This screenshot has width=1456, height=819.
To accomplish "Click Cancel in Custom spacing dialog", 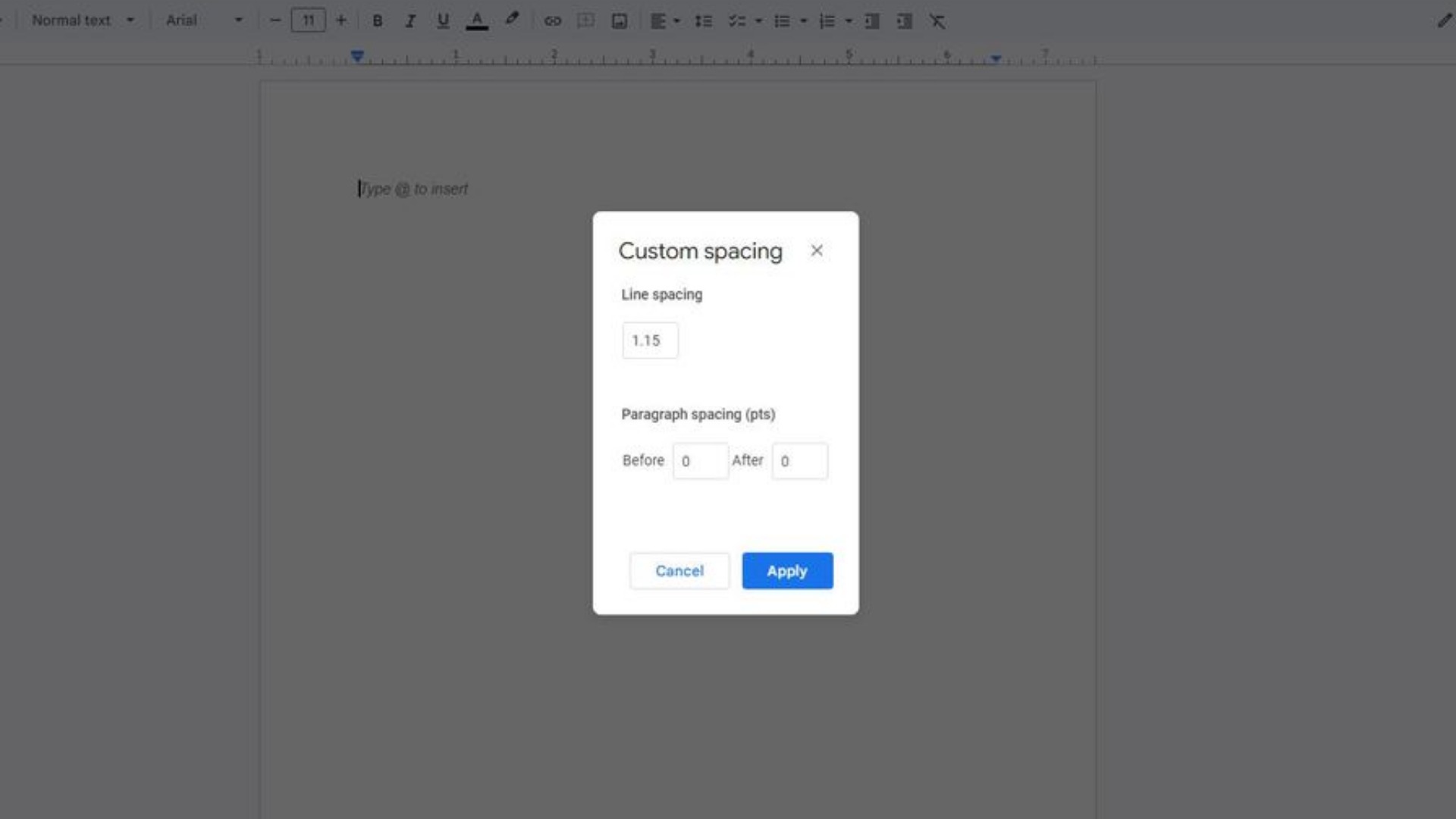I will tap(679, 570).
